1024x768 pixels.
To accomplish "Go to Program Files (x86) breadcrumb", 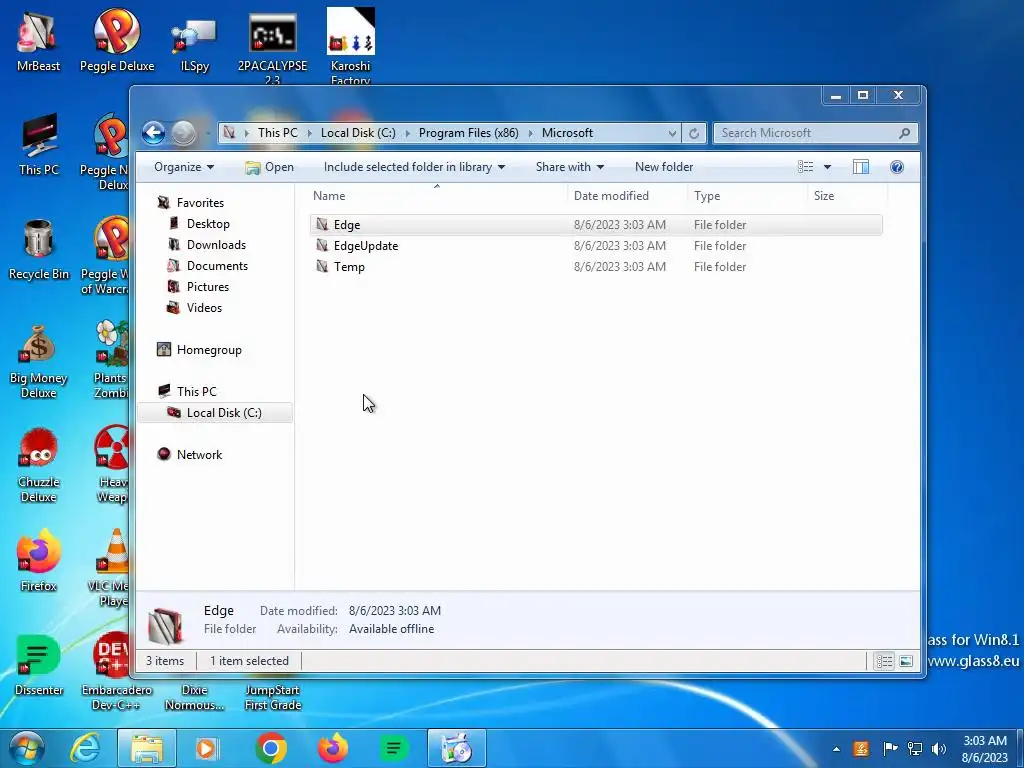I will [468, 133].
